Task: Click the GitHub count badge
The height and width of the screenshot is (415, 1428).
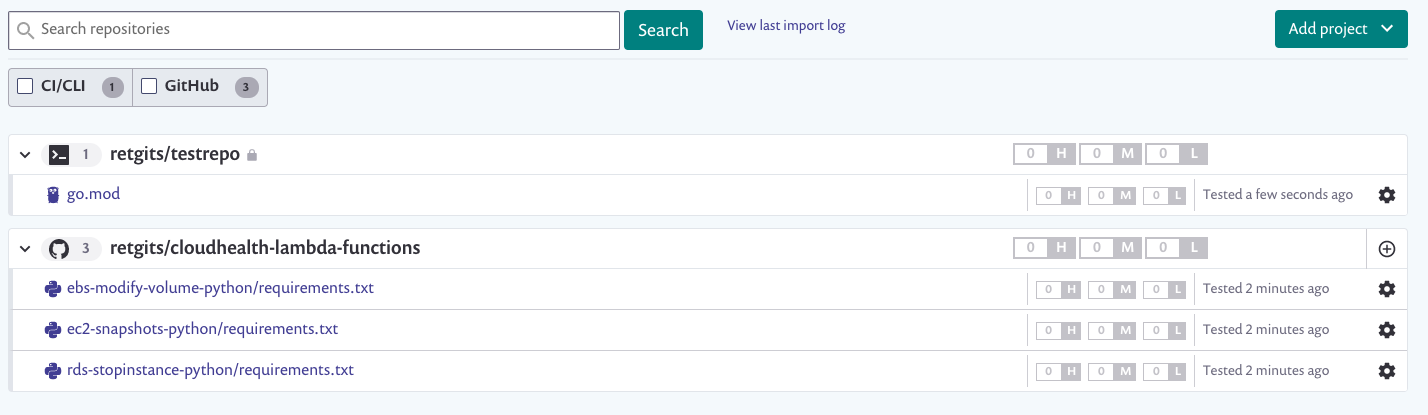Action: [246, 87]
